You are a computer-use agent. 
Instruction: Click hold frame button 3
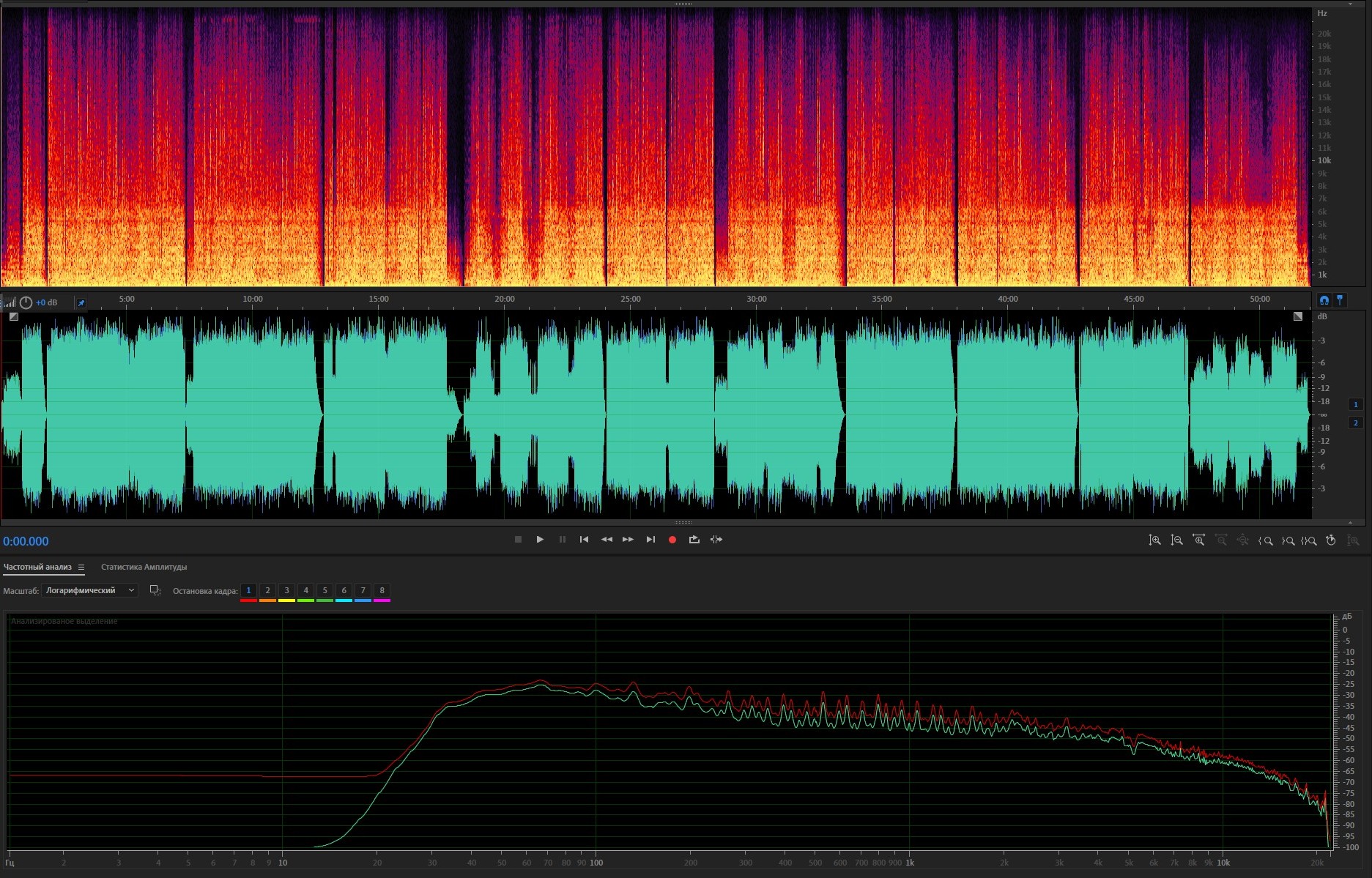click(x=286, y=590)
